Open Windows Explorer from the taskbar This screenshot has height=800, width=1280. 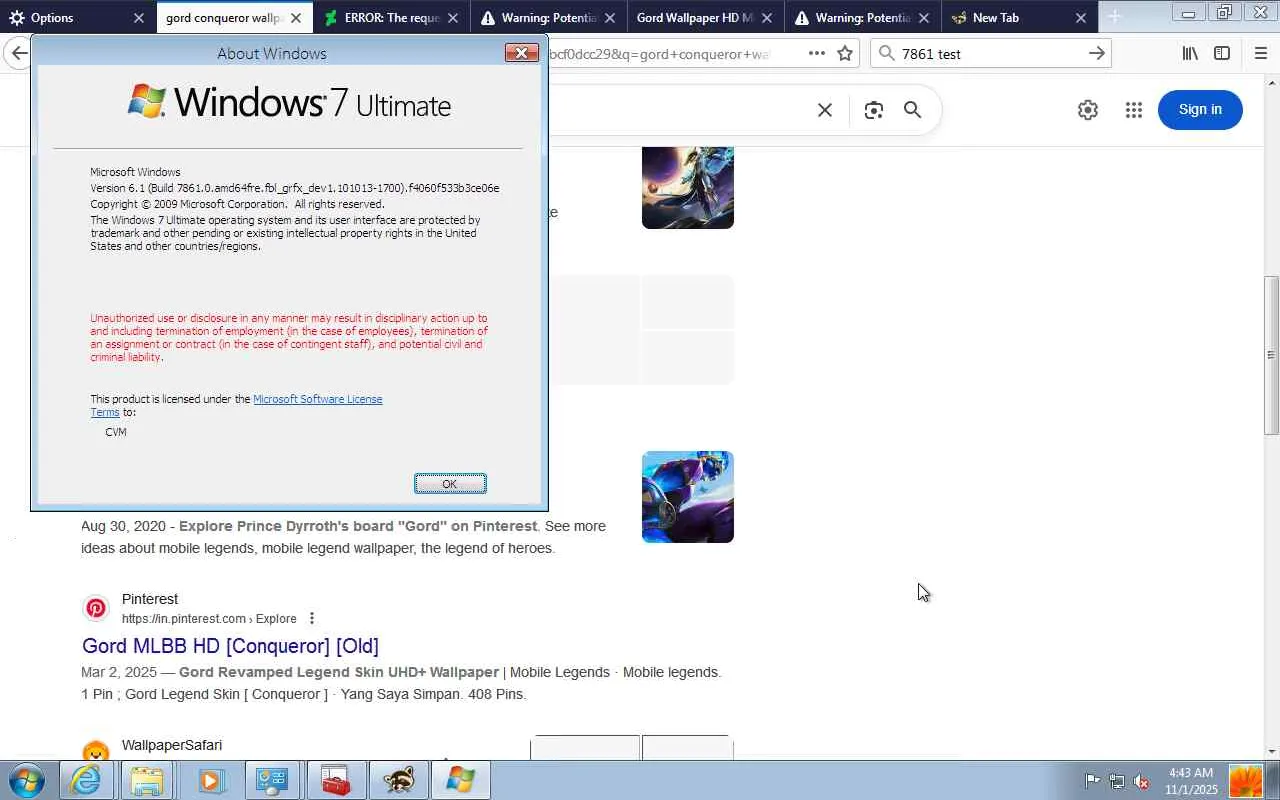pos(147,780)
